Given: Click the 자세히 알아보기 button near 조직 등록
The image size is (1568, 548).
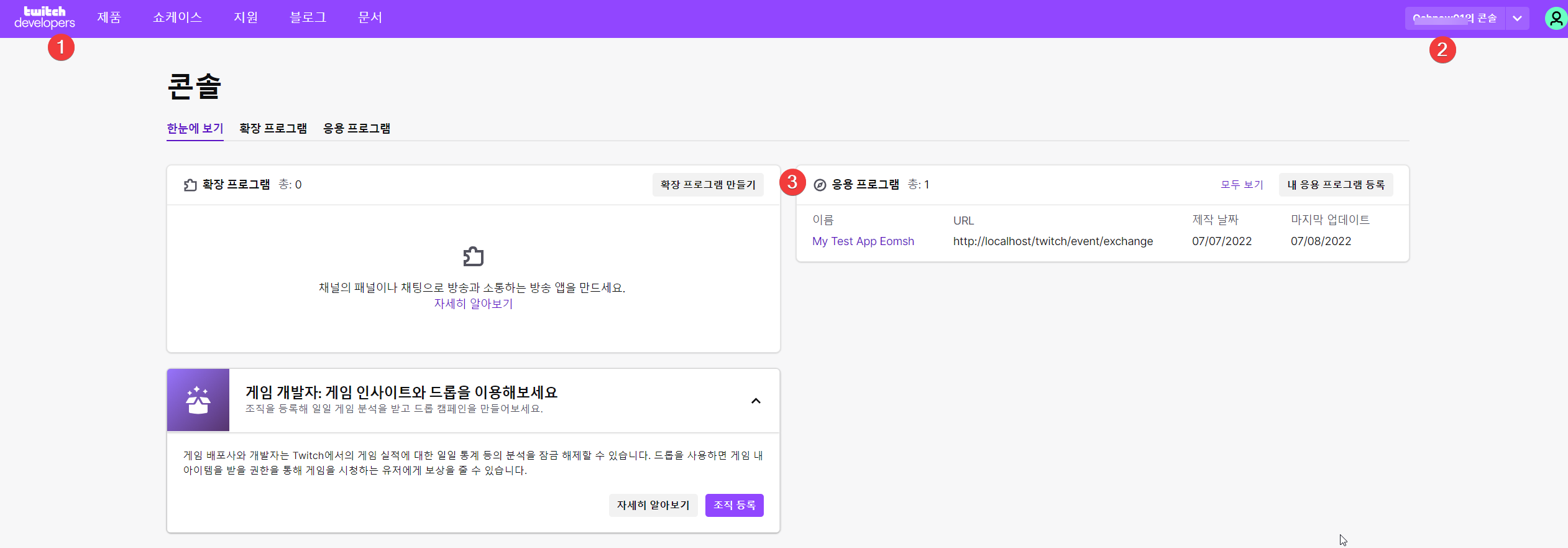Looking at the screenshot, I should pos(653,505).
